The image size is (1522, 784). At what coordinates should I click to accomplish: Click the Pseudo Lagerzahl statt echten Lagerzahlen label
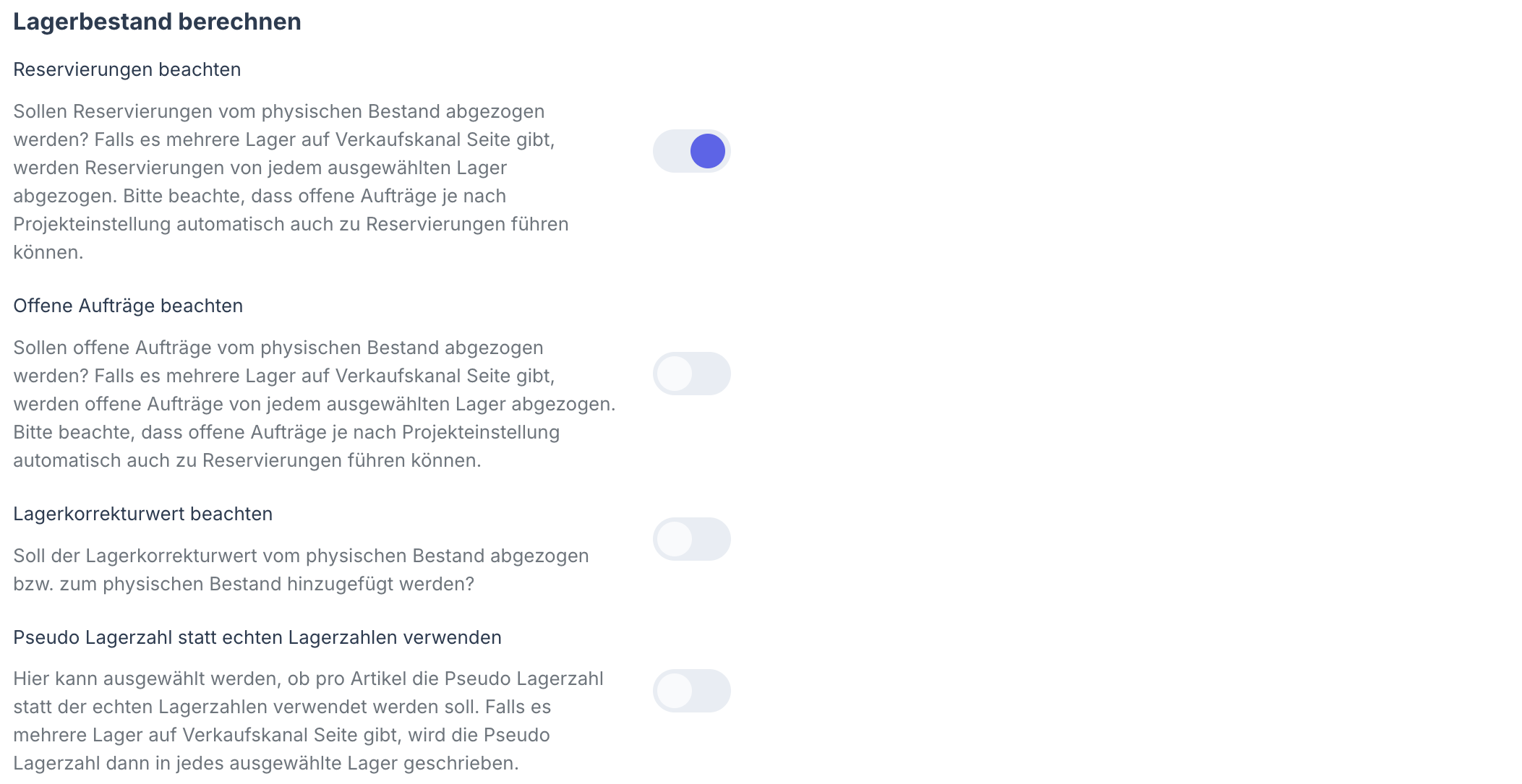pos(257,637)
